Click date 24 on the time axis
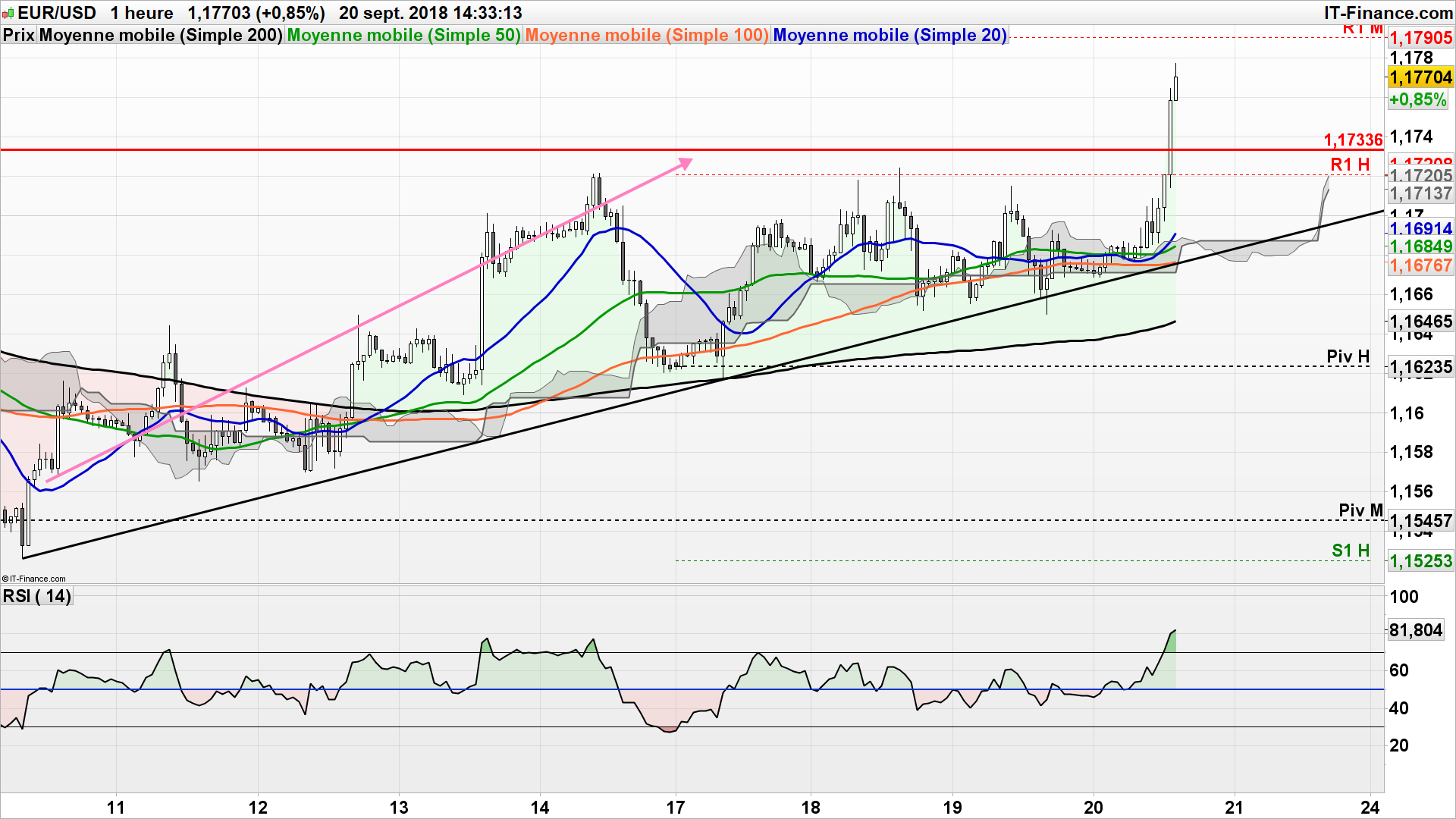The width and height of the screenshot is (1456, 819). tap(1370, 807)
